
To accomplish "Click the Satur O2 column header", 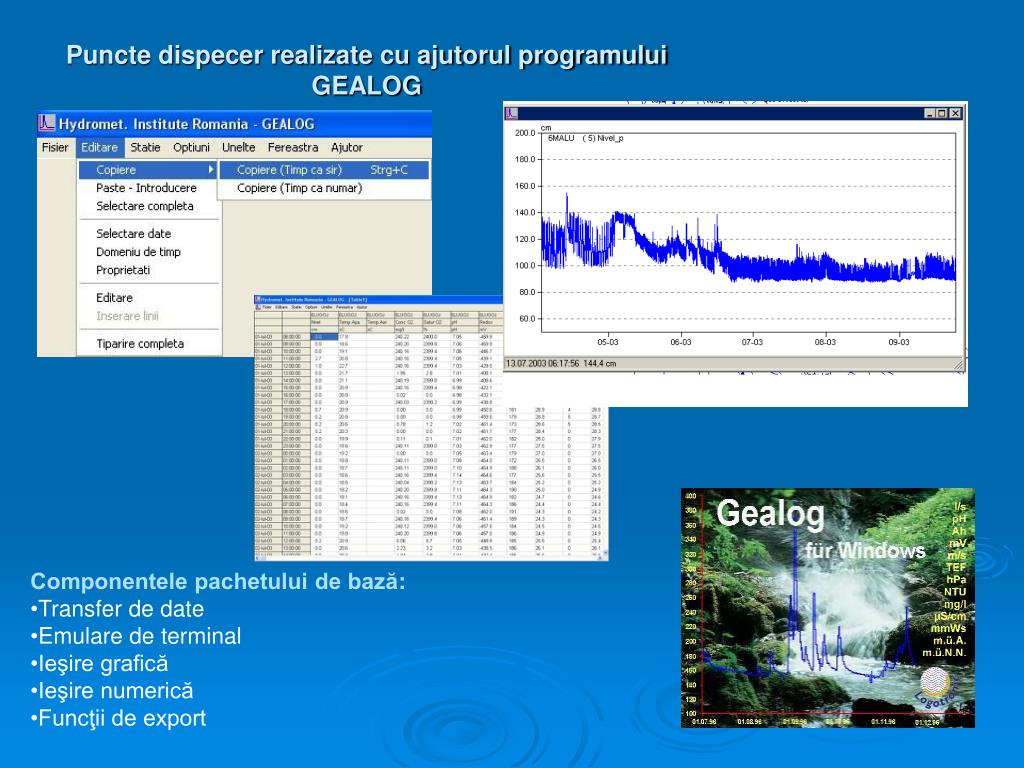I will point(436,322).
